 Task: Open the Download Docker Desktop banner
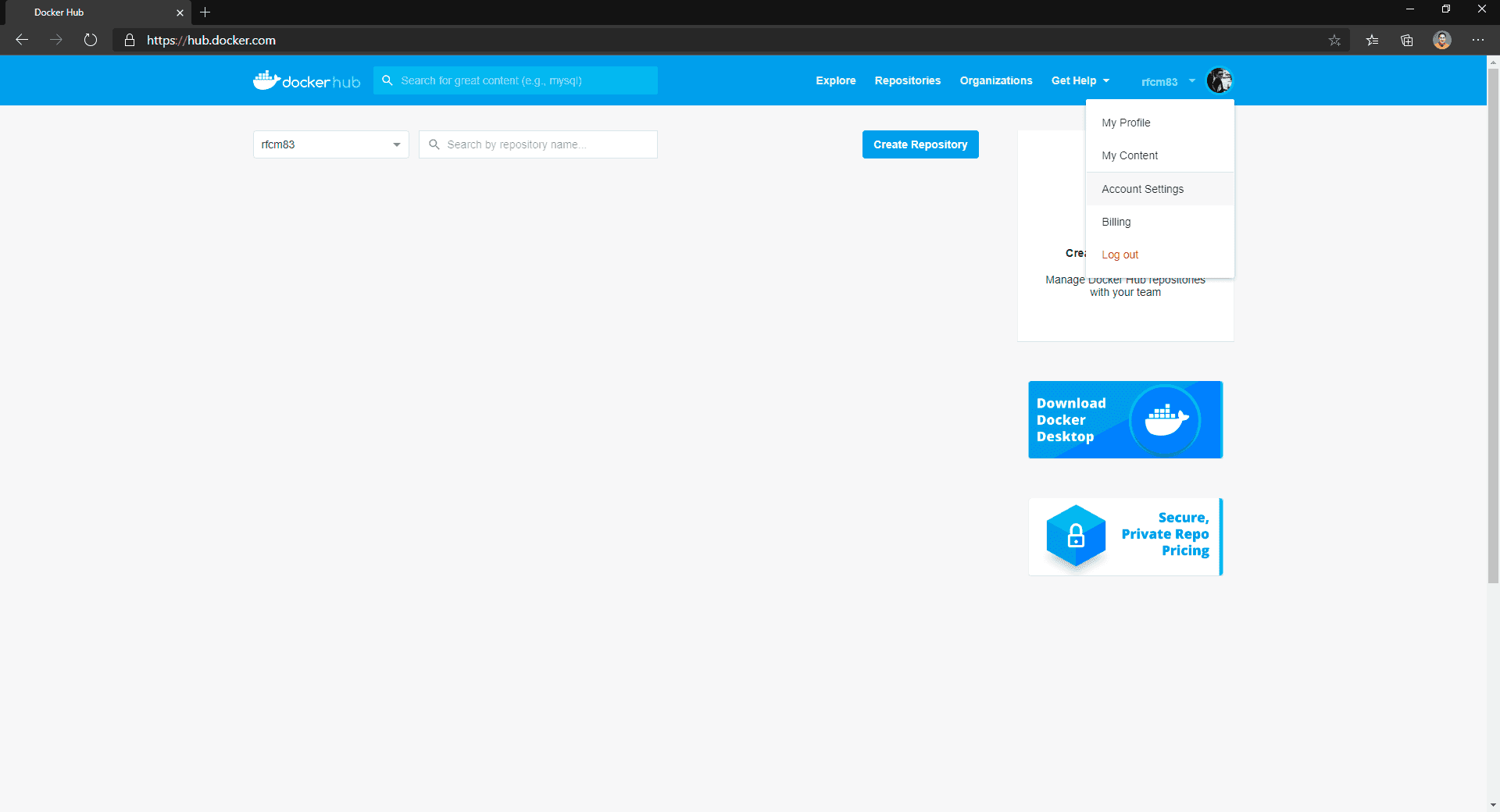[x=1125, y=419]
